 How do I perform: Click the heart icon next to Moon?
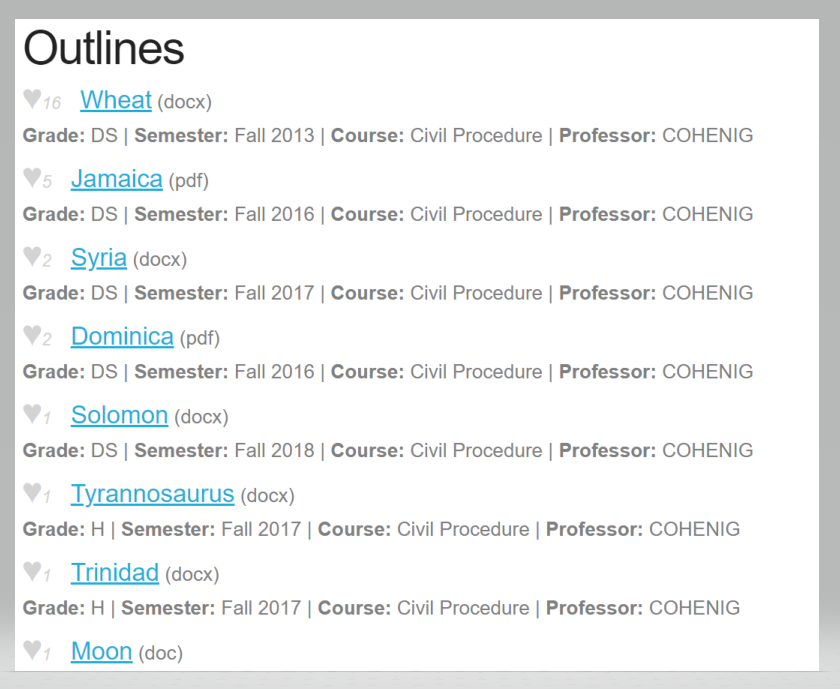click(32, 650)
